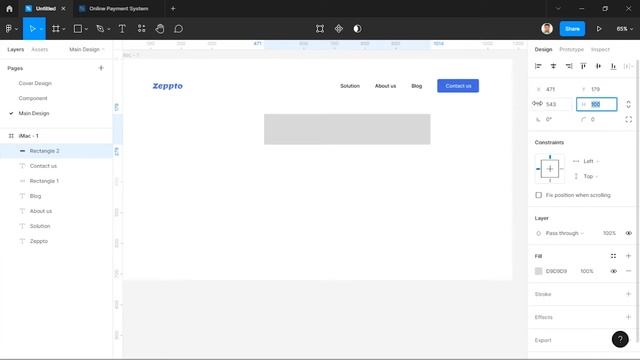Close the Untitled tab
This screenshot has width=640, height=360.
pyautogui.click(x=63, y=9)
